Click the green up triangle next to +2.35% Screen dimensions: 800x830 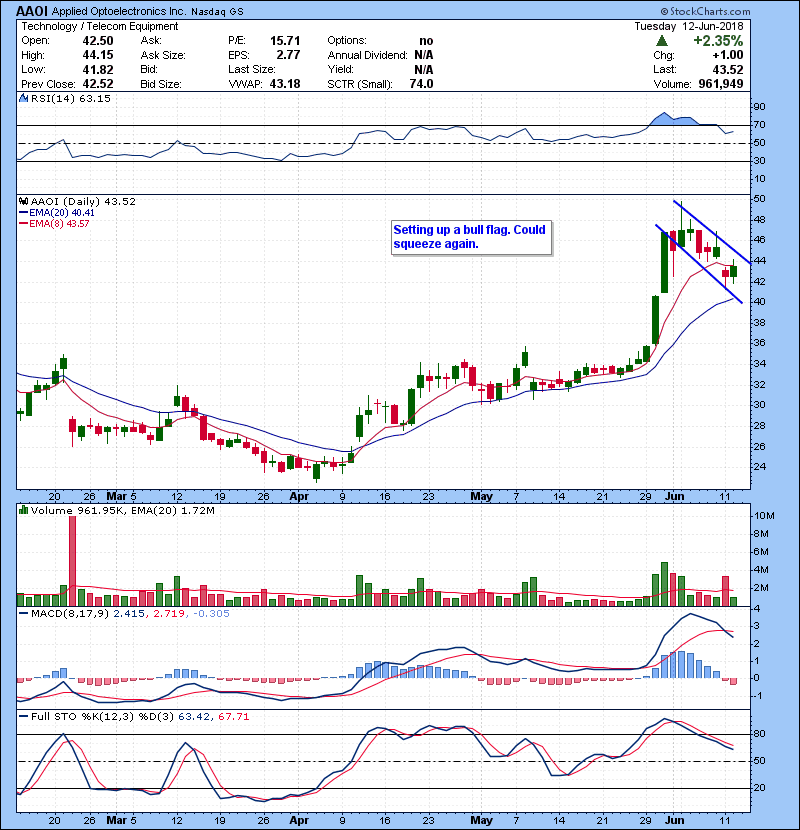(661, 41)
